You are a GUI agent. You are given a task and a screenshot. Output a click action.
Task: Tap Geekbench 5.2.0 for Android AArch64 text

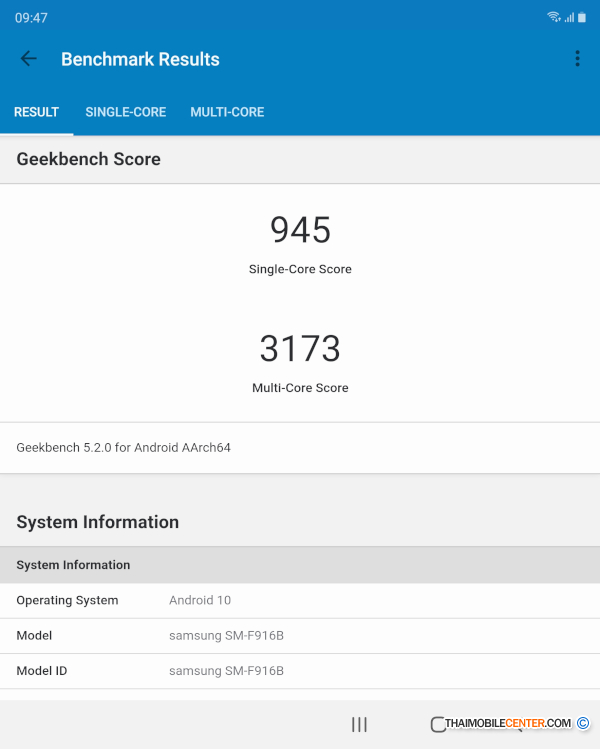(123, 448)
